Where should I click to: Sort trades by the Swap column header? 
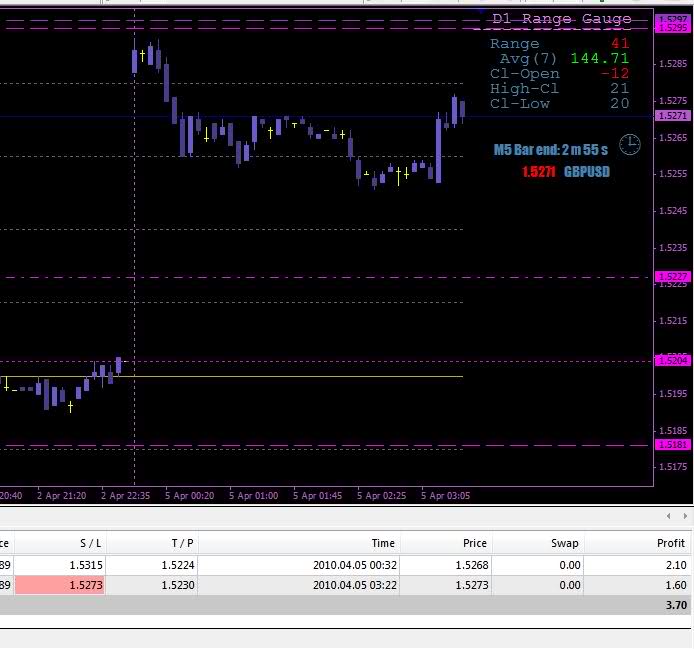point(538,543)
